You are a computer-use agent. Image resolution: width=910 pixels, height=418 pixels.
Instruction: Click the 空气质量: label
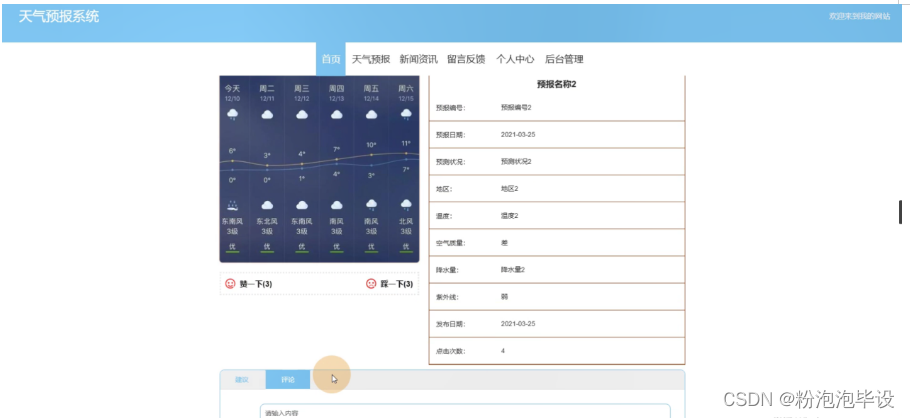pyautogui.click(x=450, y=243)
